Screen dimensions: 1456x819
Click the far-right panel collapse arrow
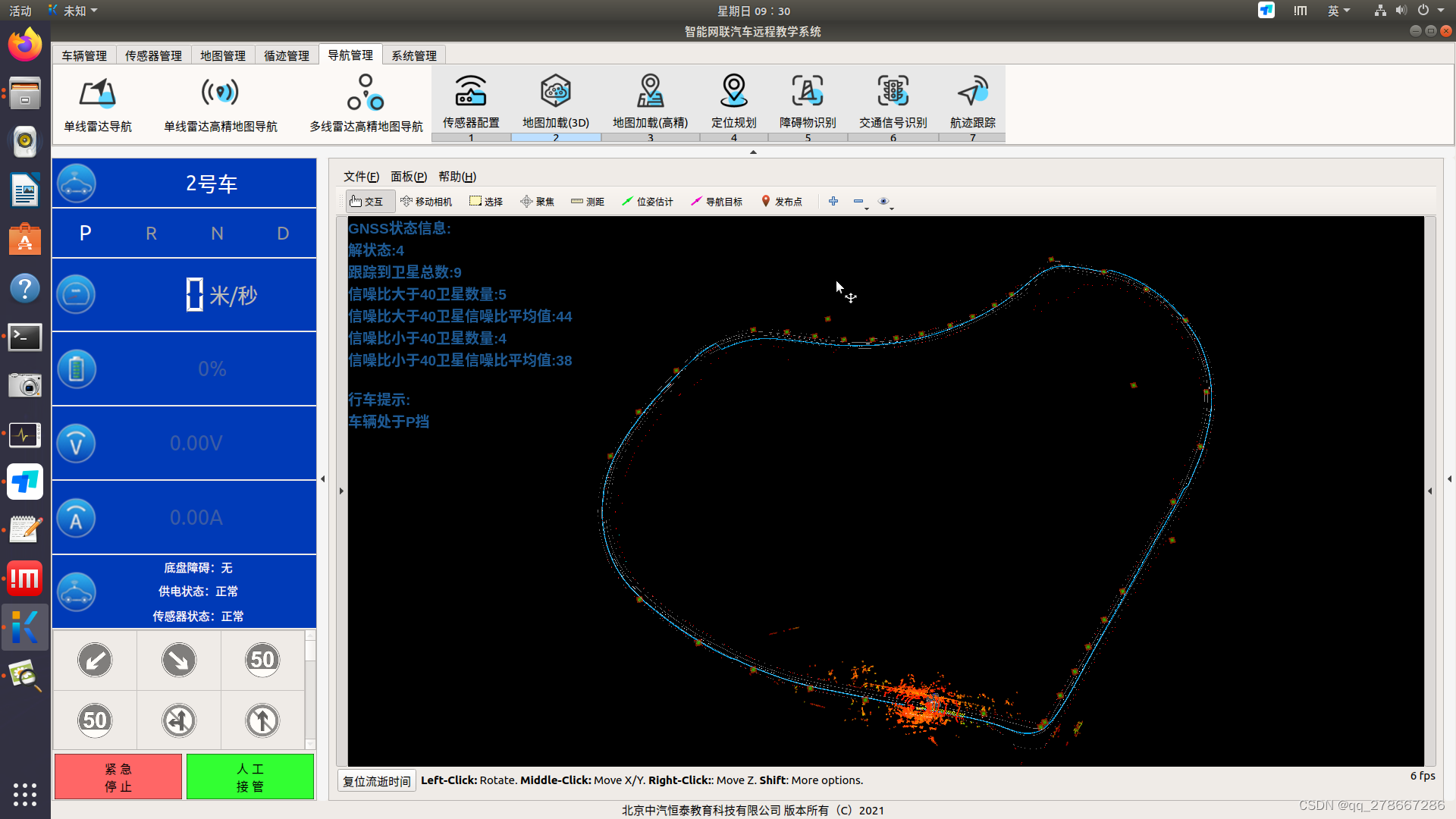tap(1449, 479)
